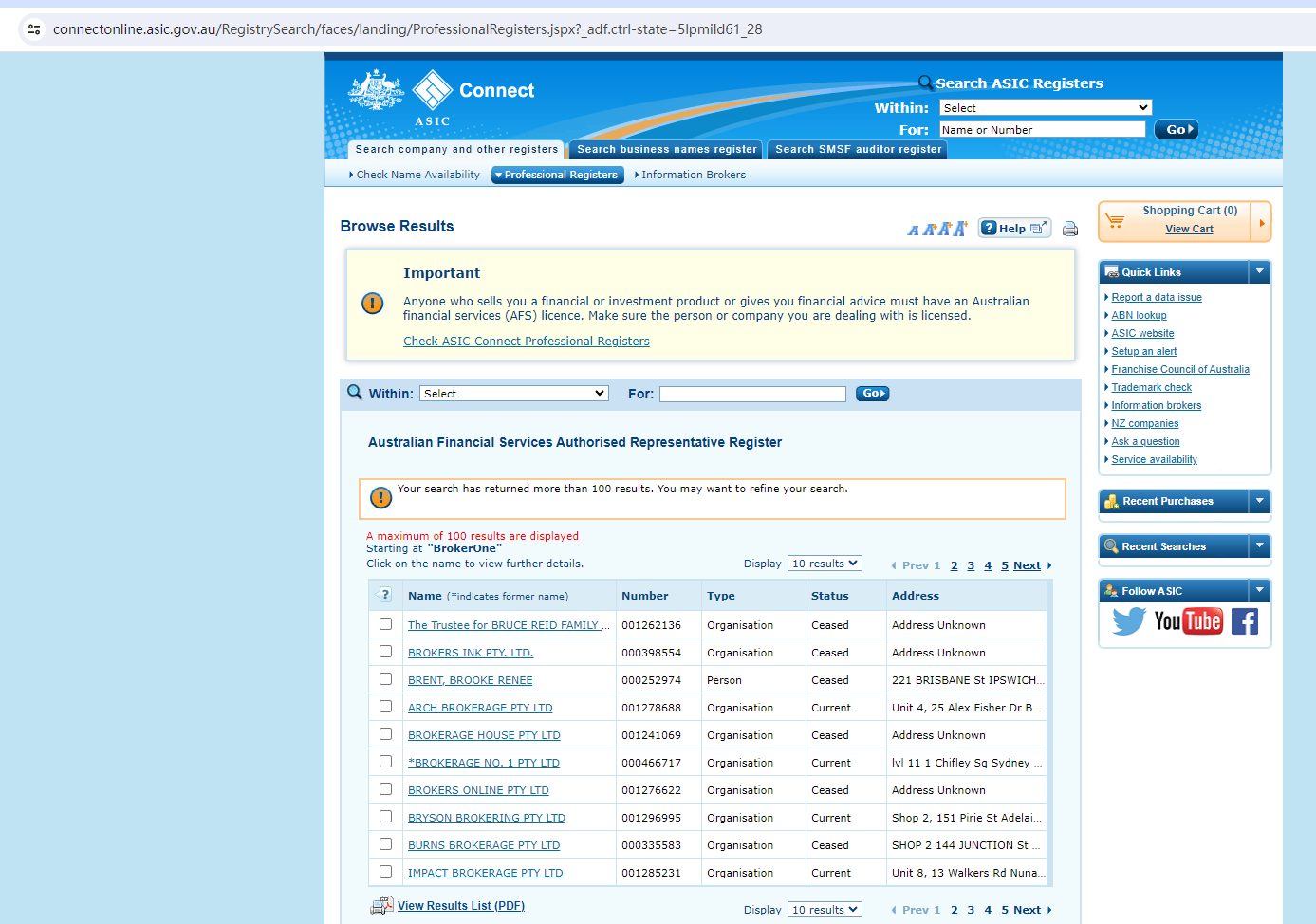Tick the checkbox for BROKERS INK PTY. LTD.
1316x924 pixels.
pyautogui.click(x=385, y=652)
